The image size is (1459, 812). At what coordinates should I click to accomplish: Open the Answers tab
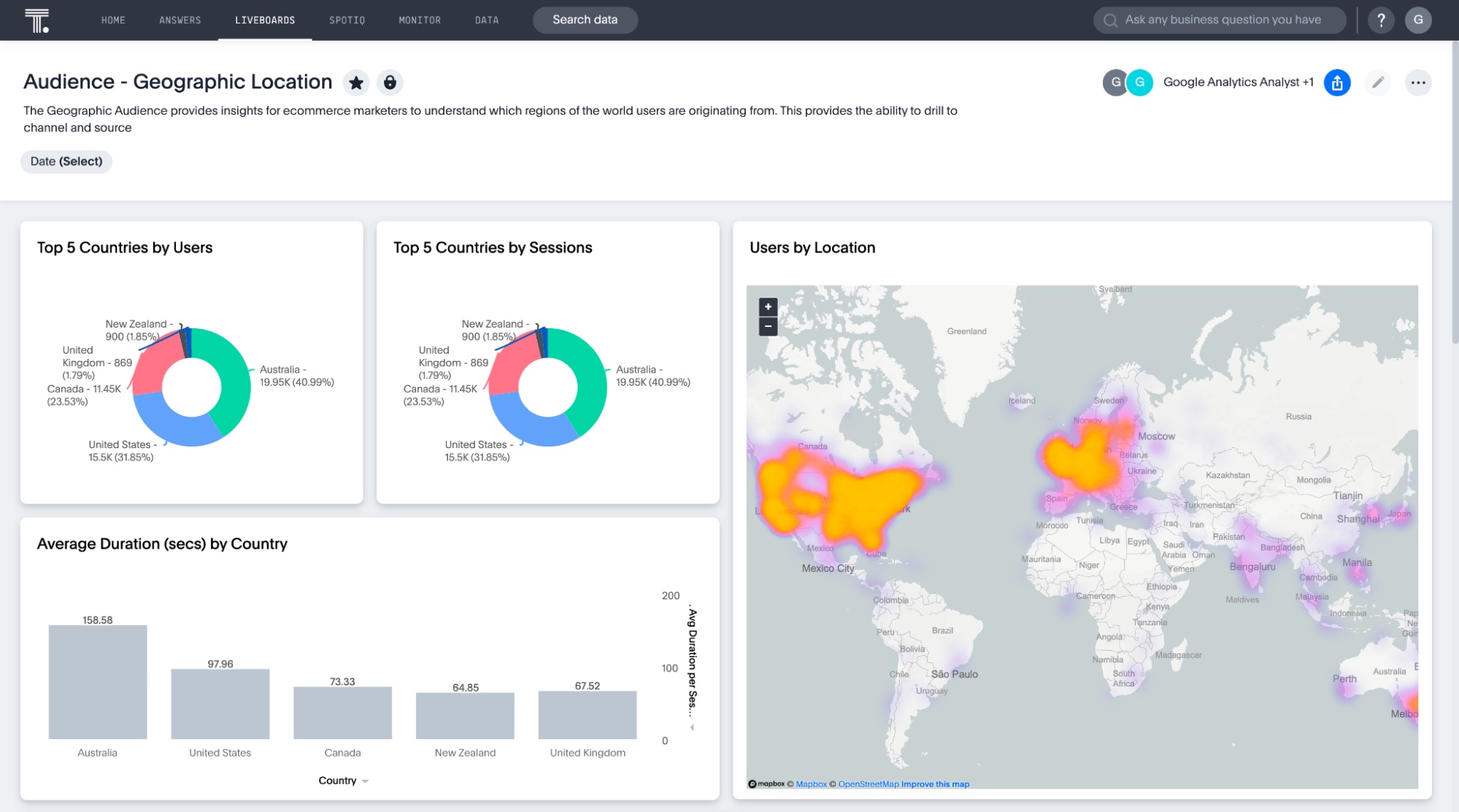point(180,20)
